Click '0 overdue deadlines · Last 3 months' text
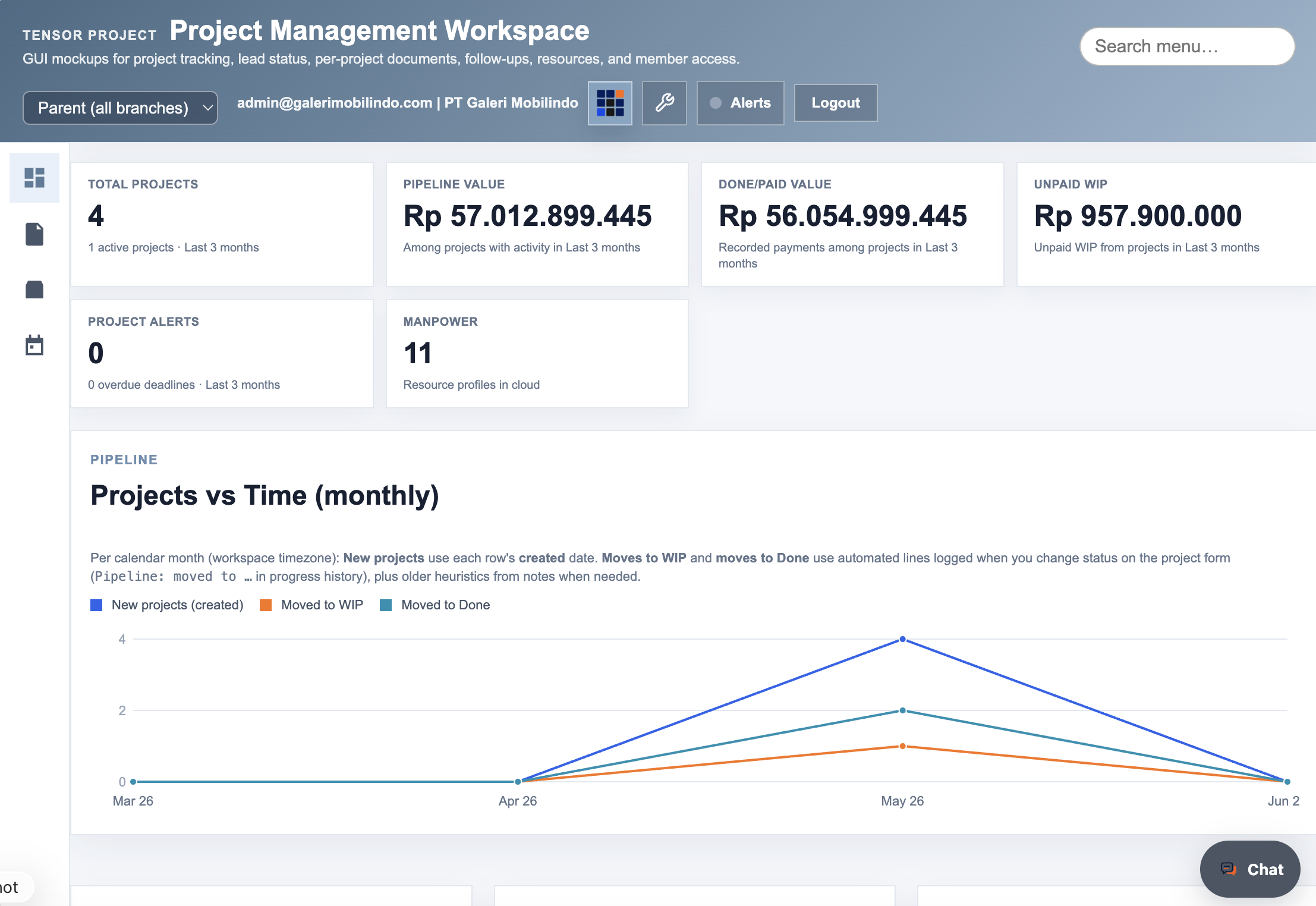 (184, 385)
